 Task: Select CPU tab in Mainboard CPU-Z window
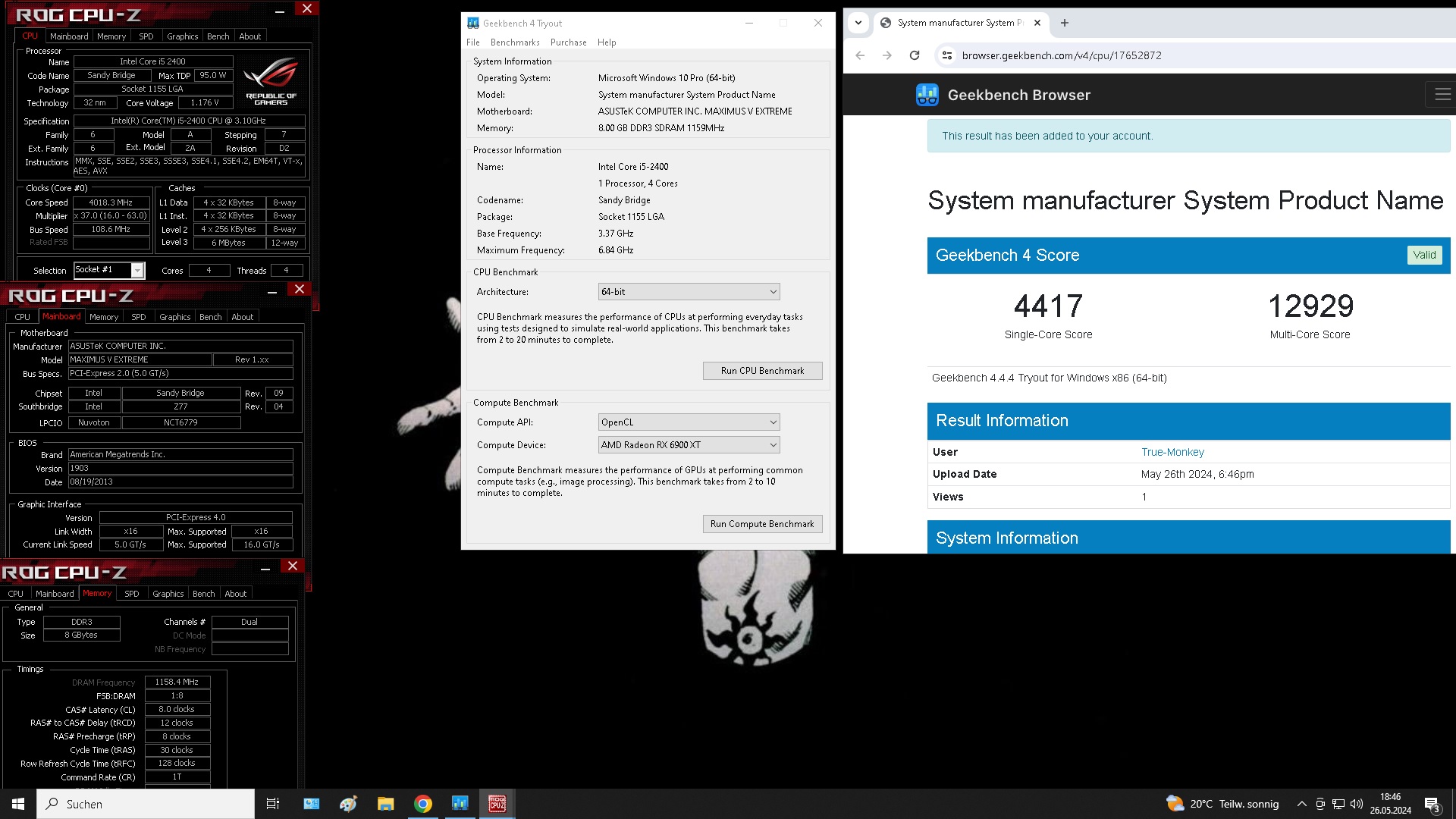point(23,317)
